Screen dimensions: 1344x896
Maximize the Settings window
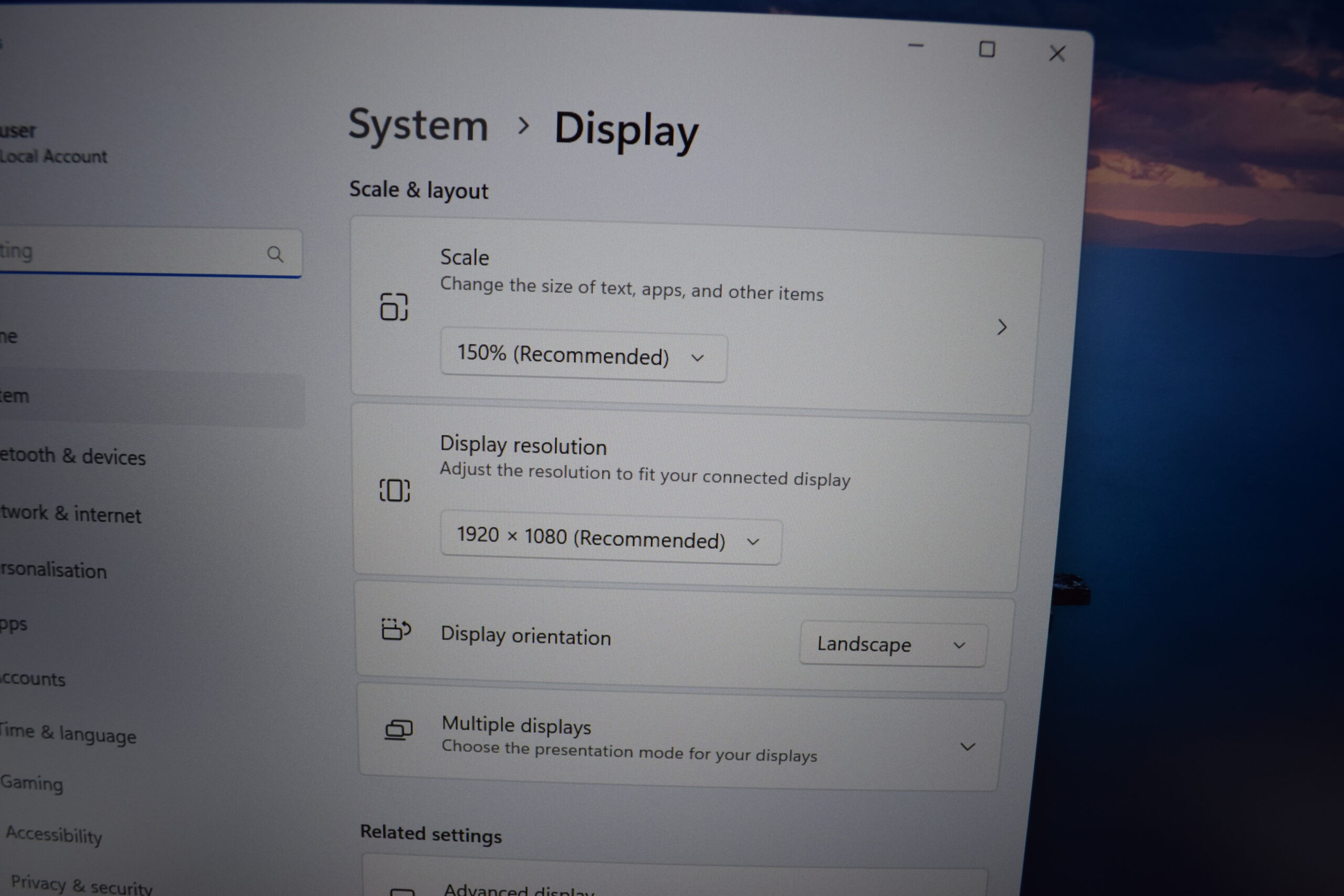point(987,49)
